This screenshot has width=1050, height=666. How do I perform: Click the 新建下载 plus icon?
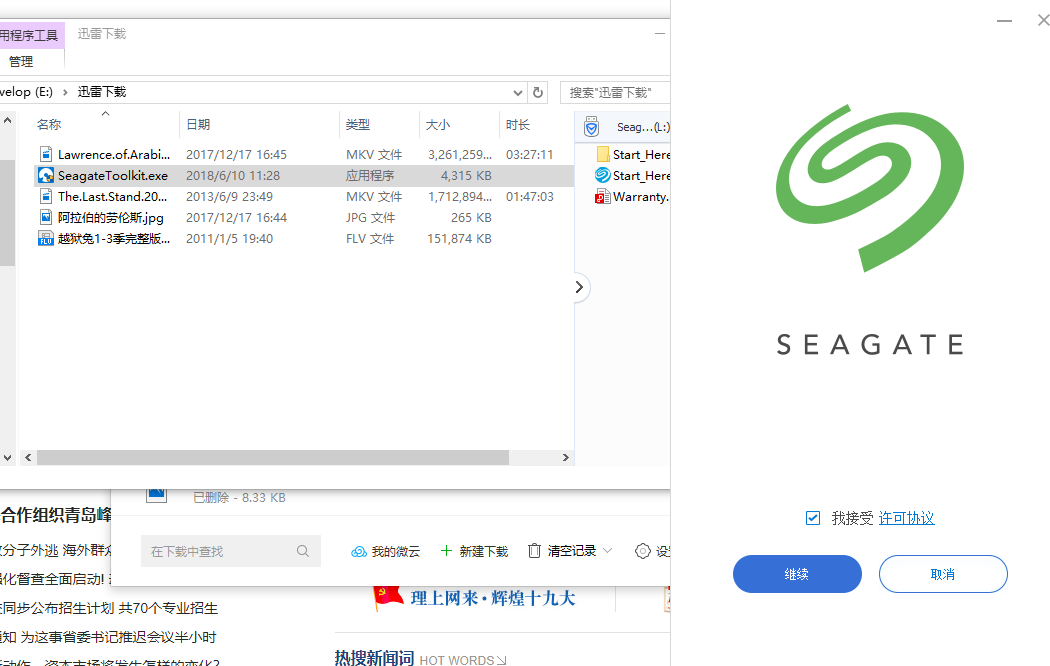pyautogui.click(x=446, y=551)
